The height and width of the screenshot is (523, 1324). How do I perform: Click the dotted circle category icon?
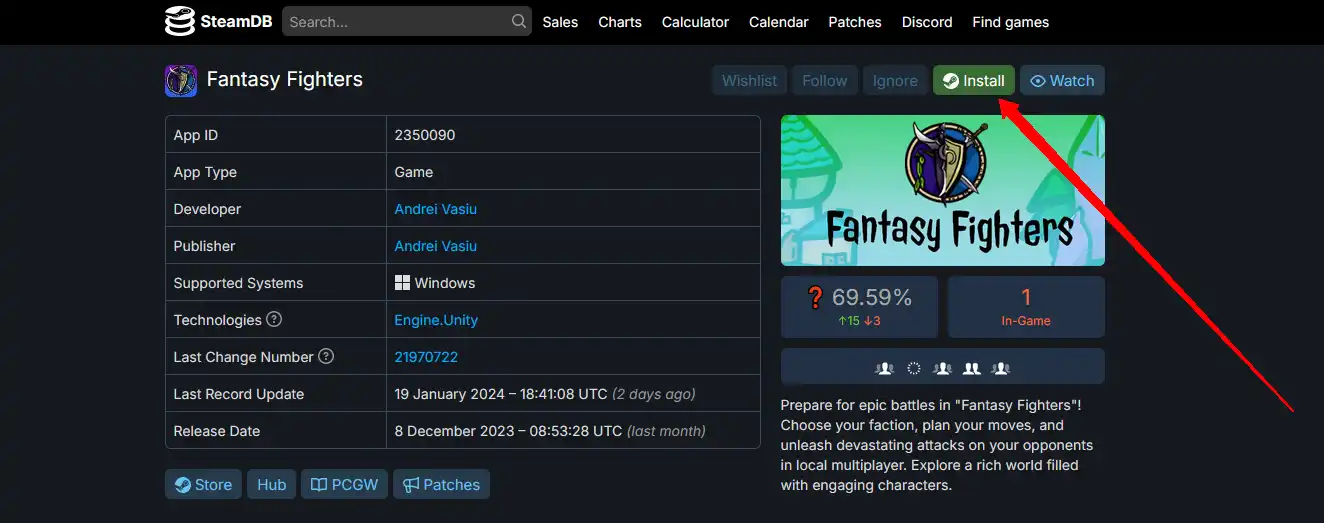[913, 368]
